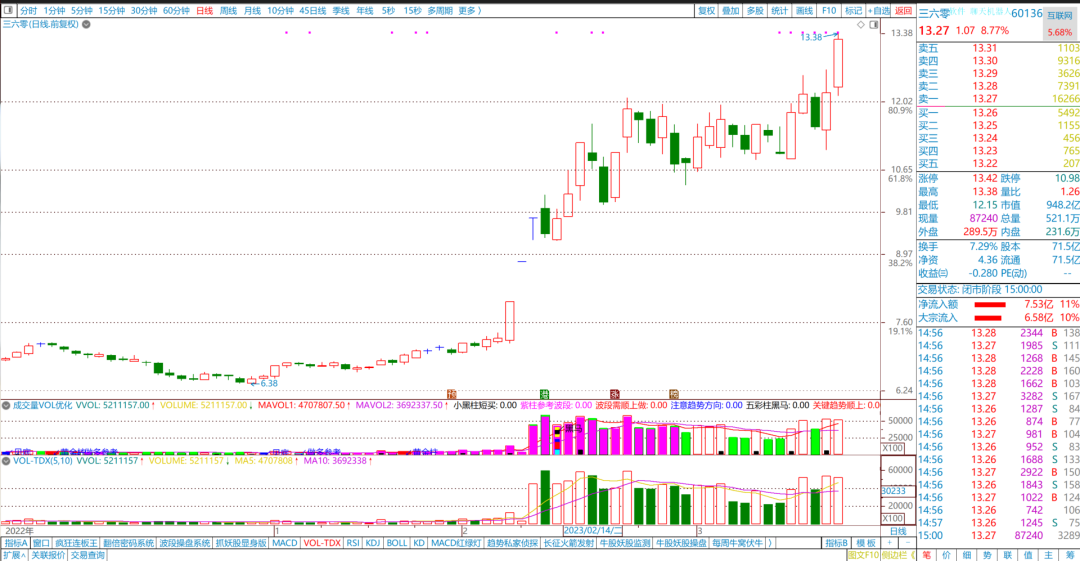Select the 45日线 period
The image size is (1080, 561).
click(313, 11)
